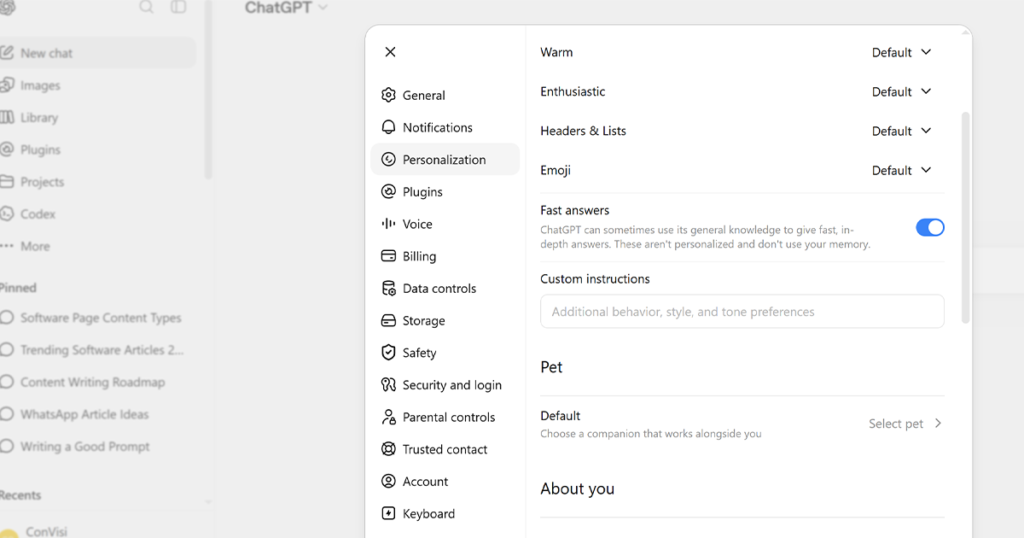Viewport: 1024px width, 538px height.
Task: Turn off the Fast answers toggle
Action: pyautogui.click(x=930, y=227)
